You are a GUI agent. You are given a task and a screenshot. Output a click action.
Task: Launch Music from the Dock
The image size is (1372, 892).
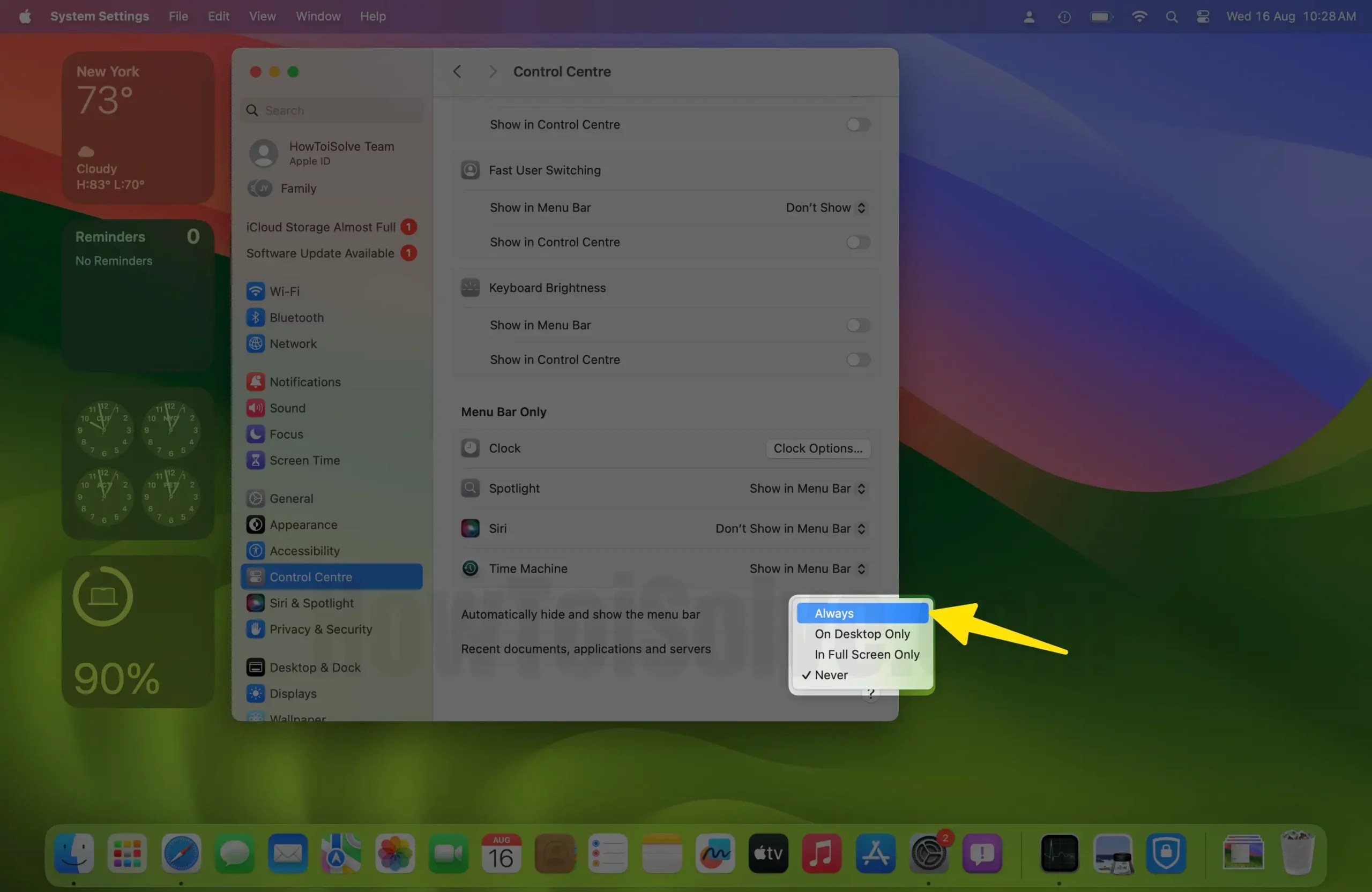click(822, 853)
